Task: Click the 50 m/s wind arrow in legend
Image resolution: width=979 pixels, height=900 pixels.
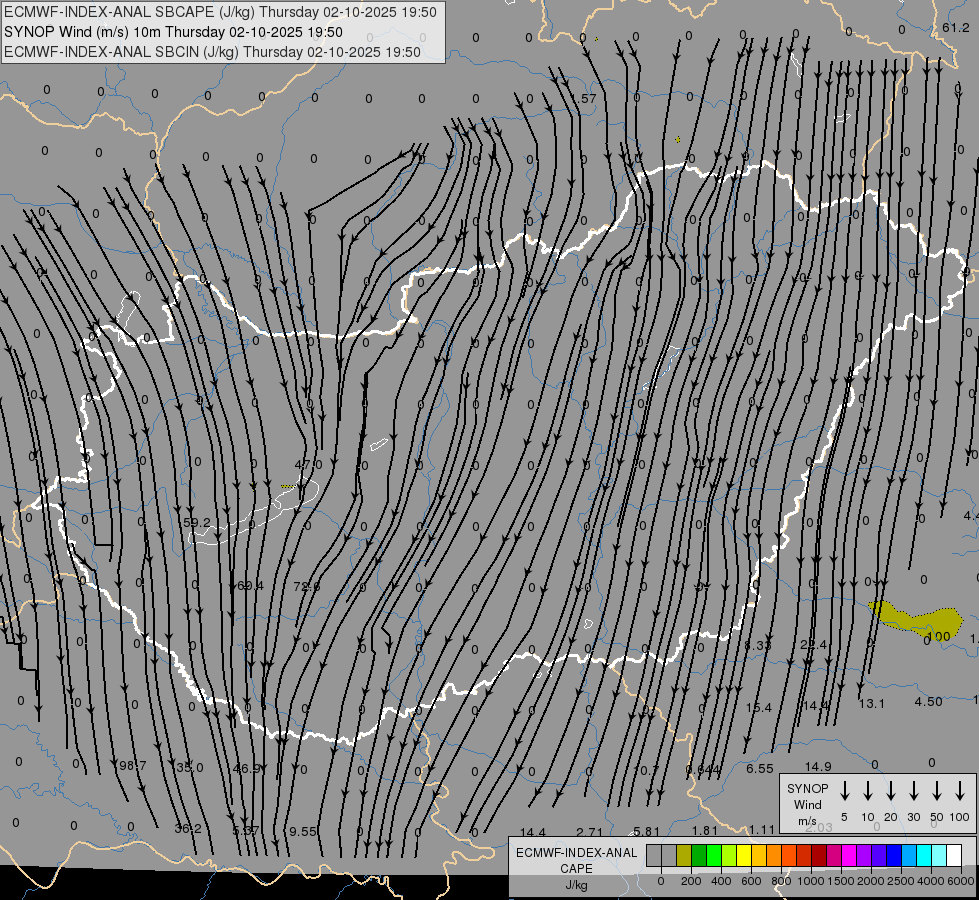Action: click(x=937, y=791)
